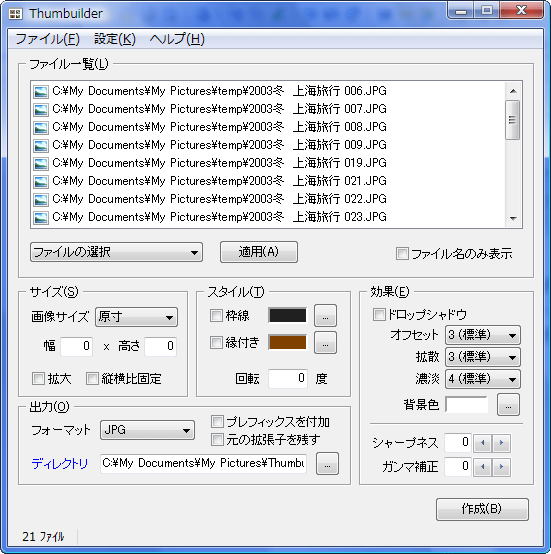Open the フォーマット dropdown showing JPG
The width and height of the screenshot is (551, 554).
point(147,430)
